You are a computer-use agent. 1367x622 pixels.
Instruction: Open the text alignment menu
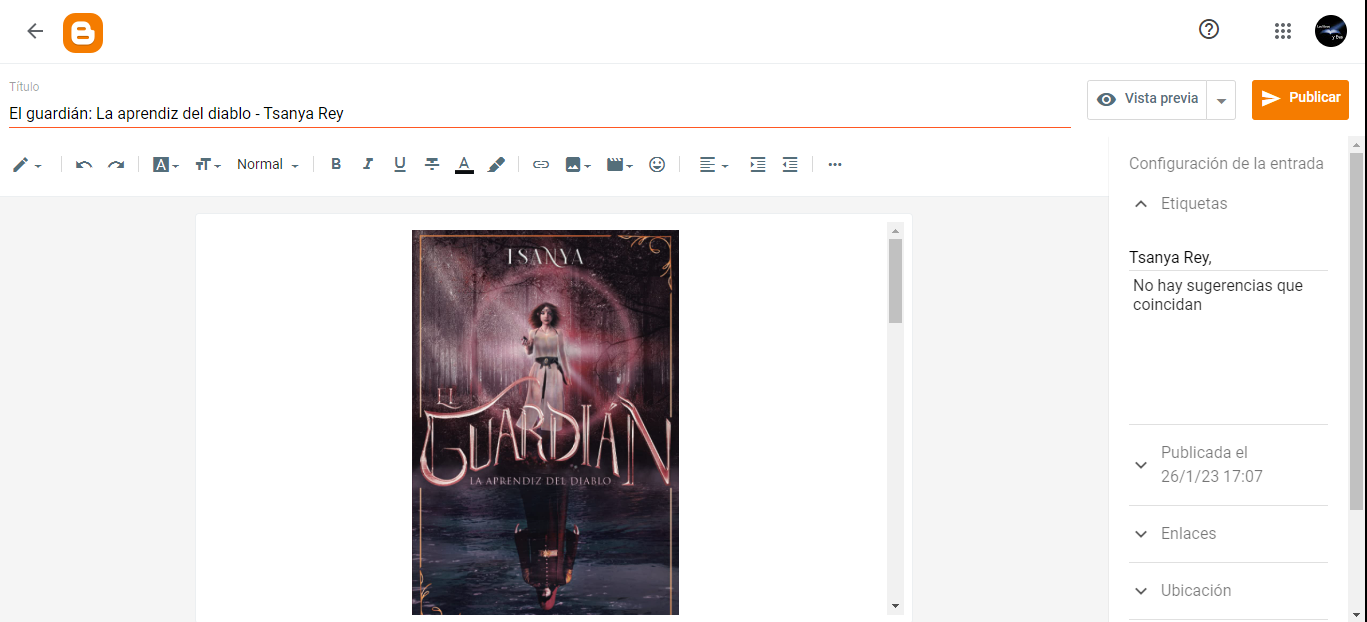point(713,165)
